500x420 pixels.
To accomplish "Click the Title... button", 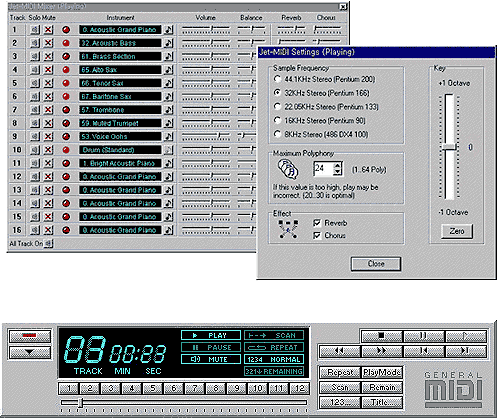I will [382, 402].
